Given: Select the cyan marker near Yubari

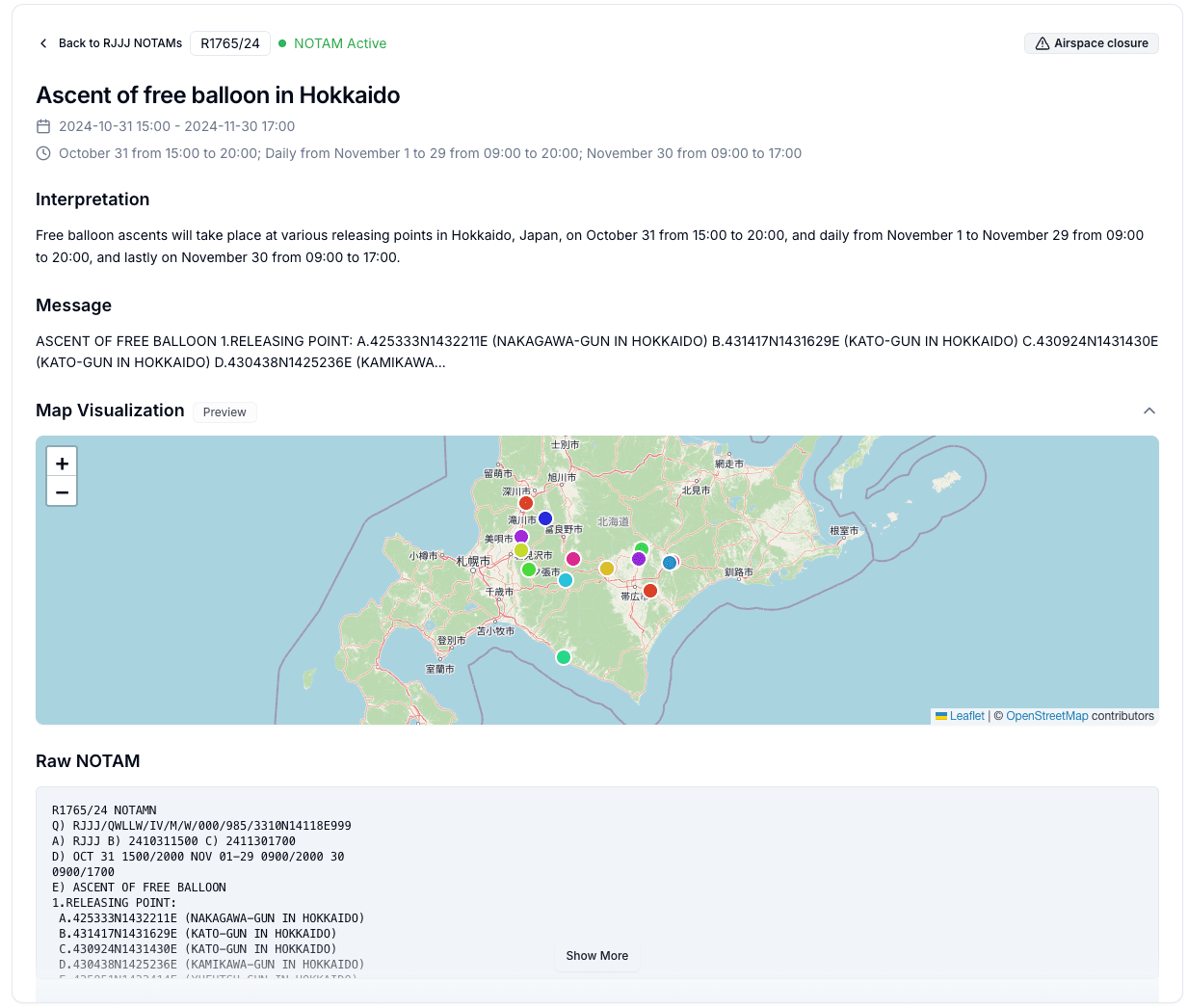Looking at the screenshot, I should (x=566, y=580).
